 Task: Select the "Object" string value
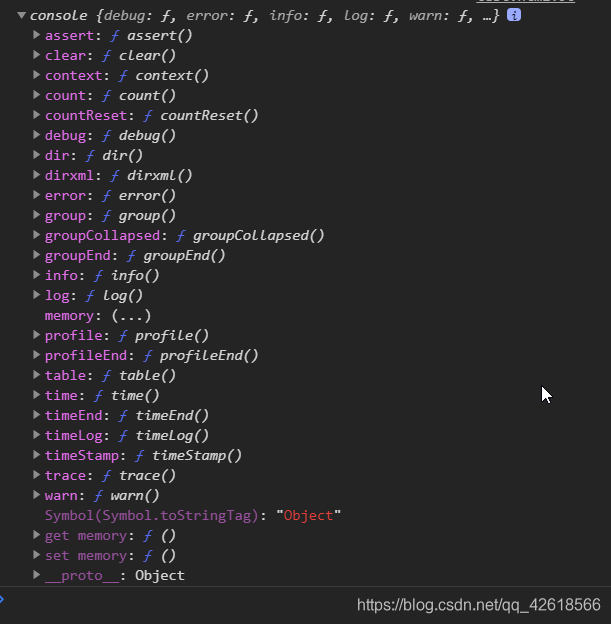coord(308,515)
